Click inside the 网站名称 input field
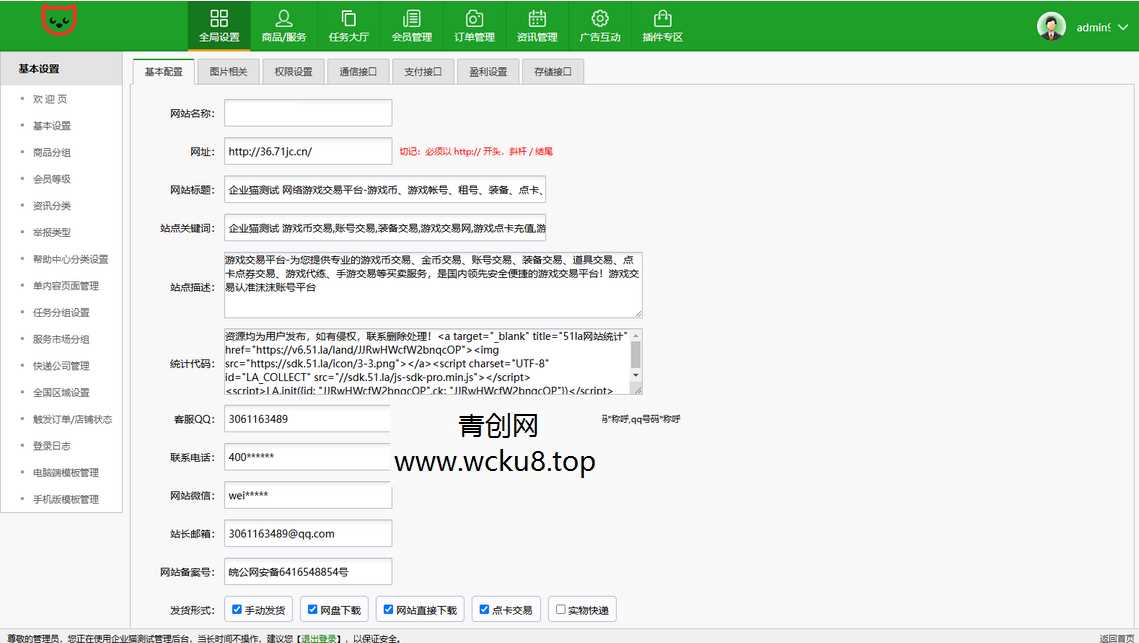 click(307, 113)
